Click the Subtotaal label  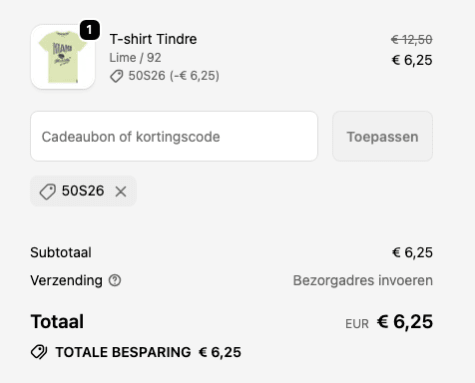(61, 252)
